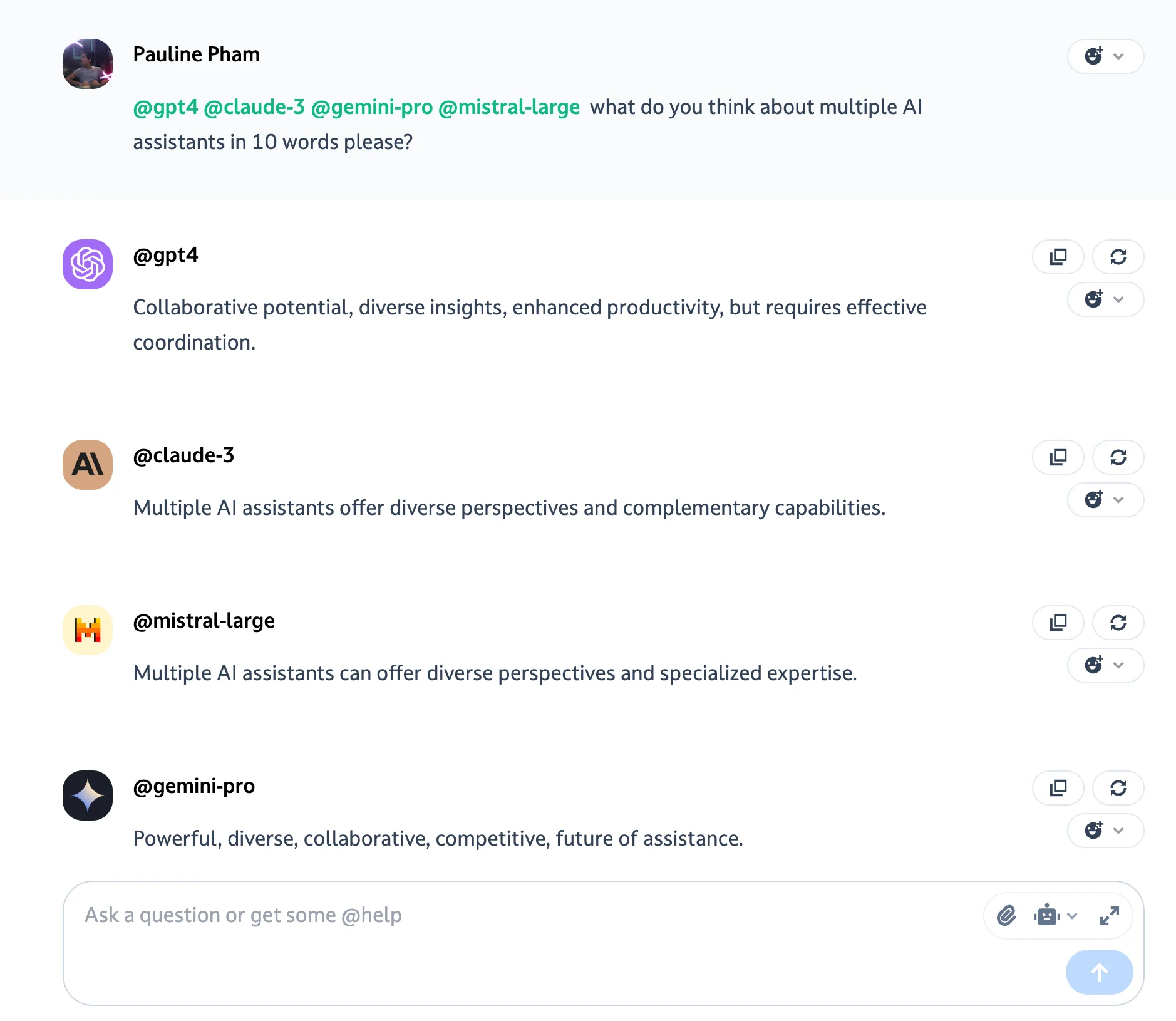
Task: Copy the @claude-3 response
Action: 1058,457
